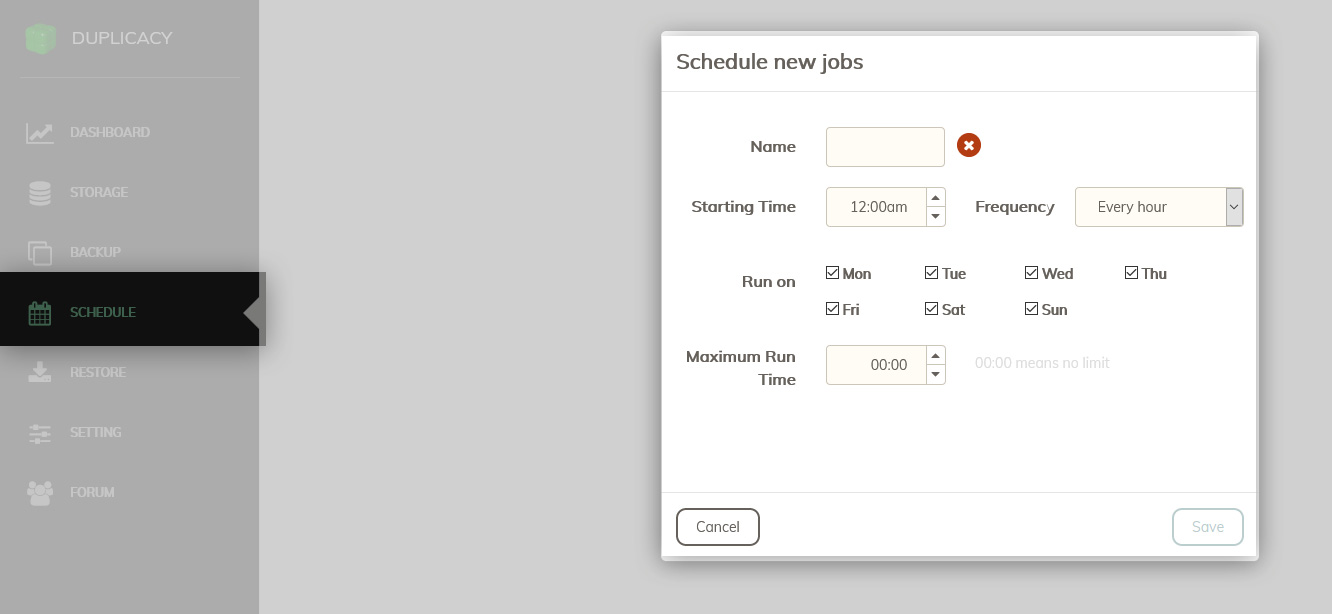The image size is (1332, 614).
Task: Click the Schedule calendar icon
Action: (39, 313)
